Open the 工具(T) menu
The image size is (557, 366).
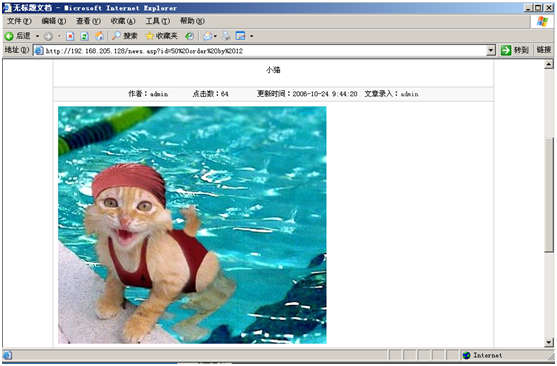click(x=157, y=21)
